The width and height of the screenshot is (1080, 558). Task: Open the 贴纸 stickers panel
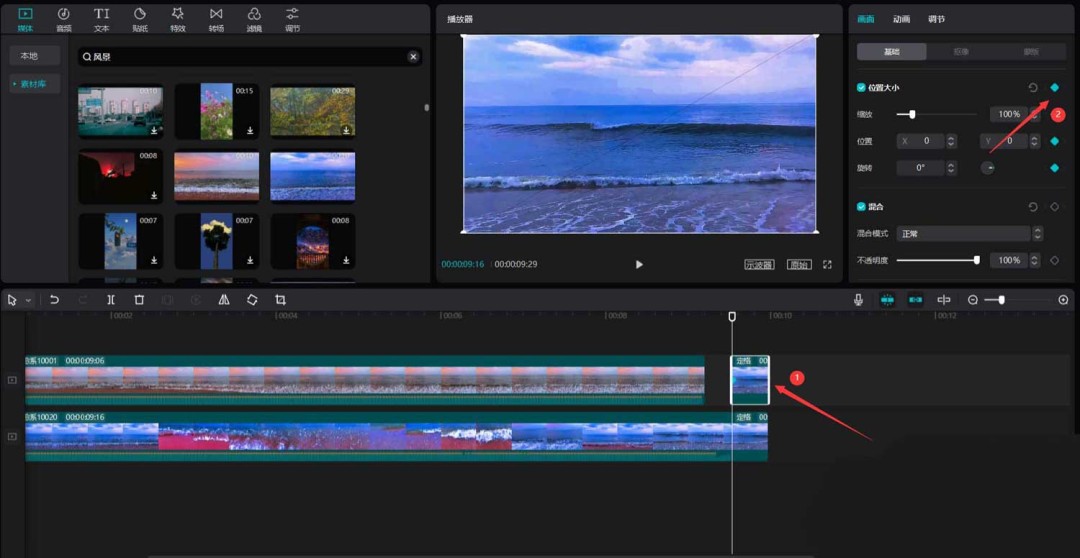click(139, 18)
